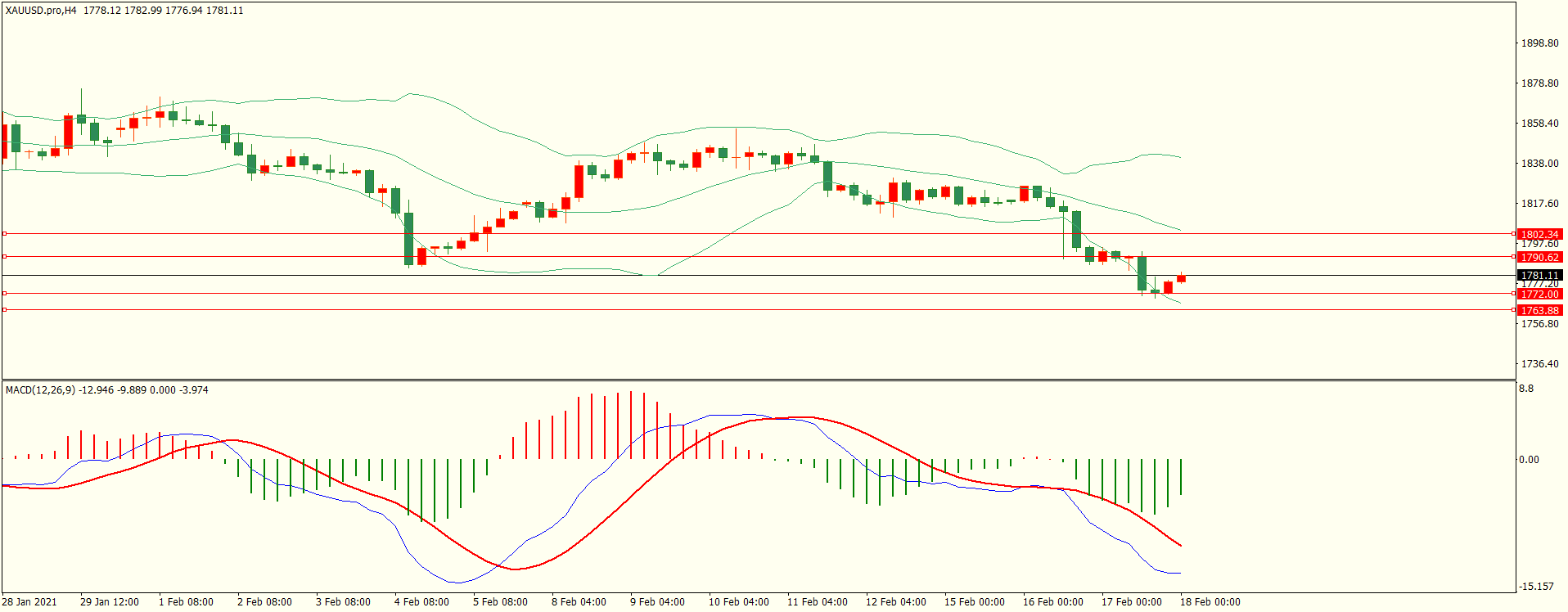This screenshot has width=1568, height=612.
Task: Click the MACD -15.157 scale value
Action: [1536, 587]
